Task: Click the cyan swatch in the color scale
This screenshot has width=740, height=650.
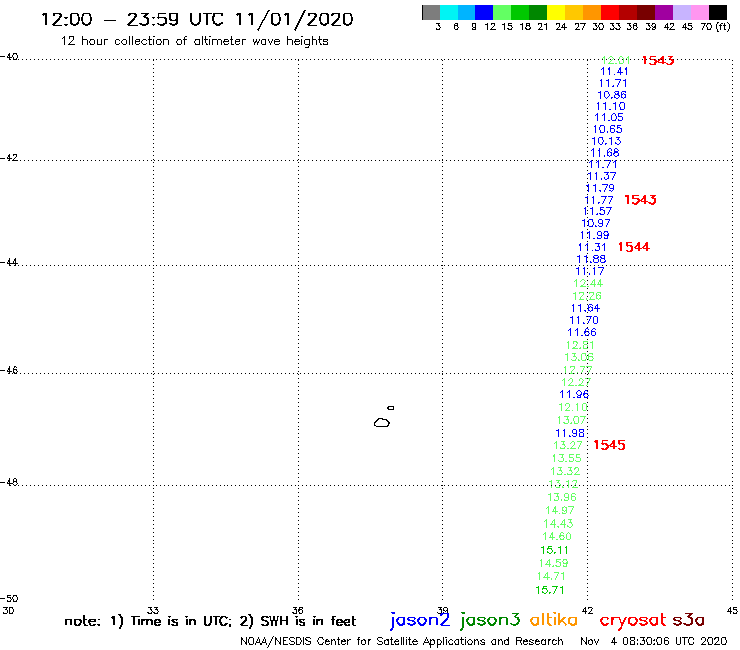Action: click(x=449, y=12)
